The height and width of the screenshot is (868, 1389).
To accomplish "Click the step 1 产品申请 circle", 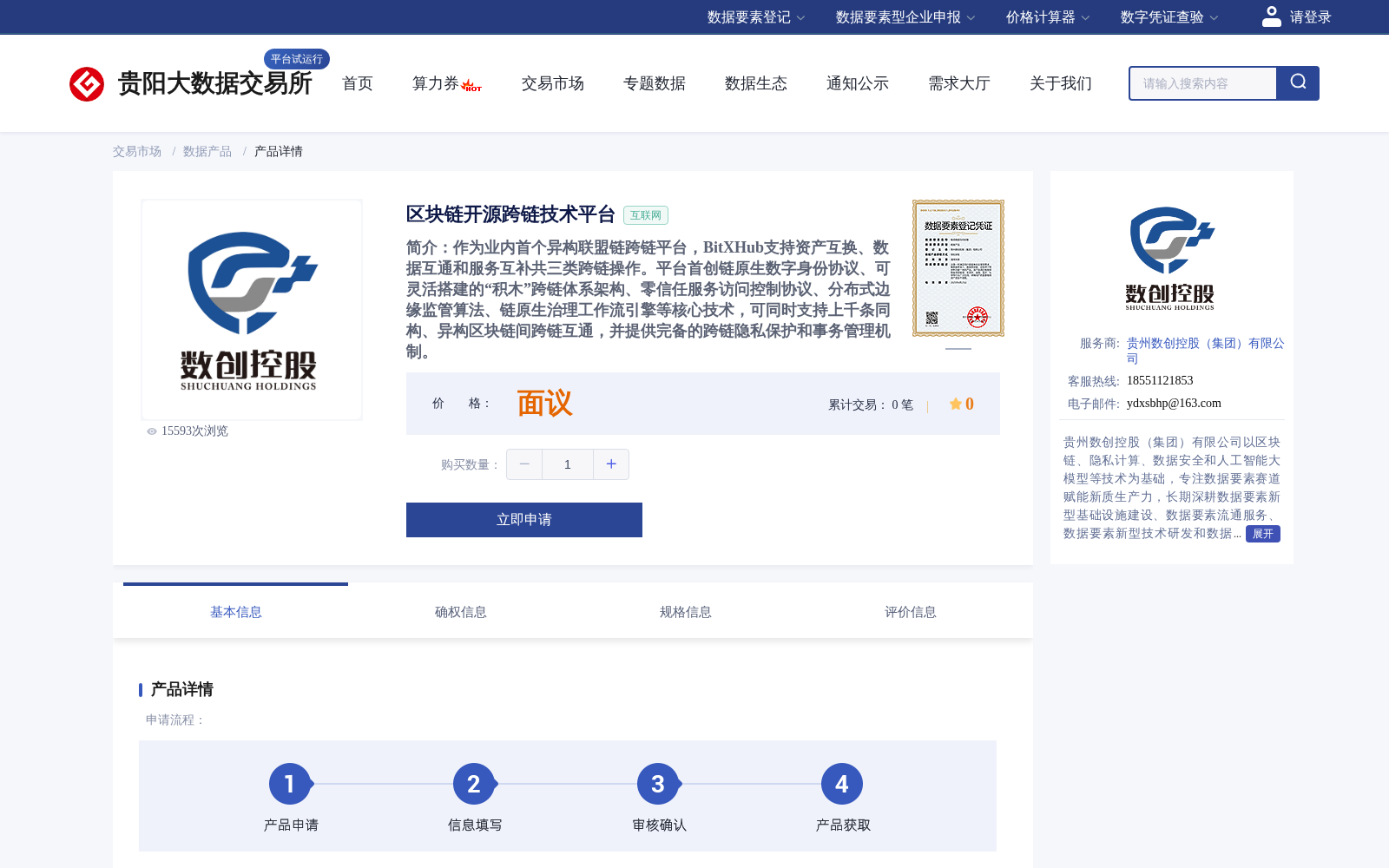I will point(290,784).
